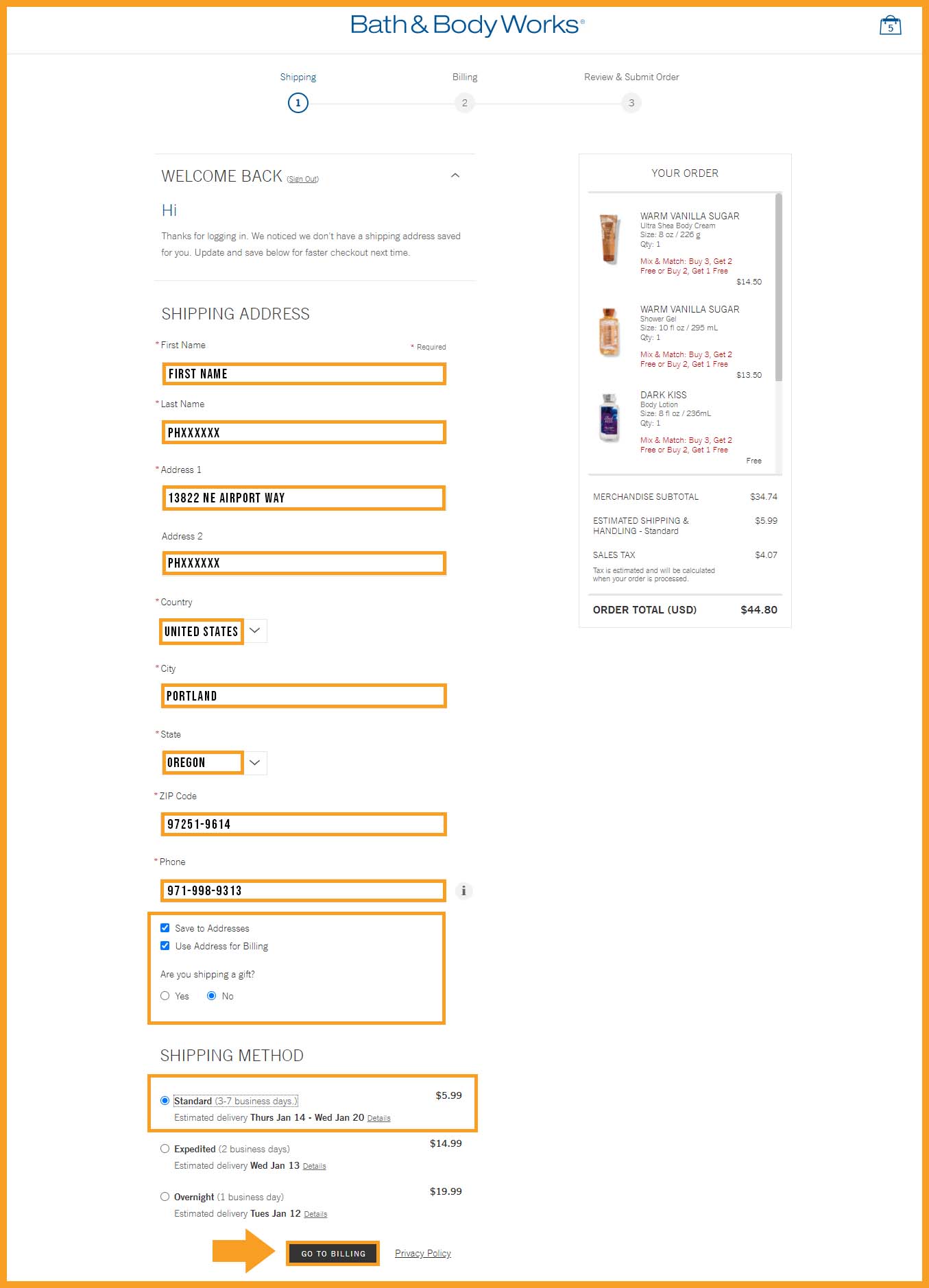Screen dimensions: 929x1288
Task: Choose Expedited shipping method
Action: point(165,1149)
